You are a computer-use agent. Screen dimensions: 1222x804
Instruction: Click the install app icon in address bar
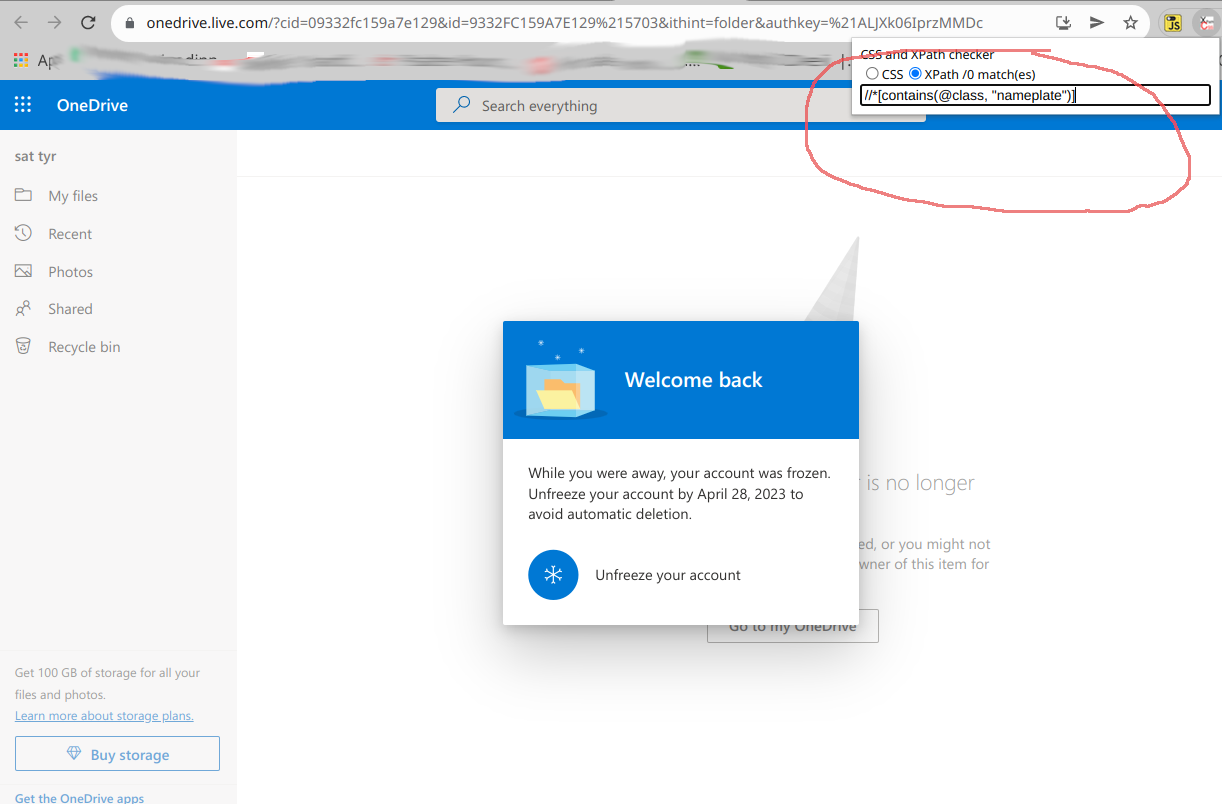pyautogui.click(x=1064, y=22)
